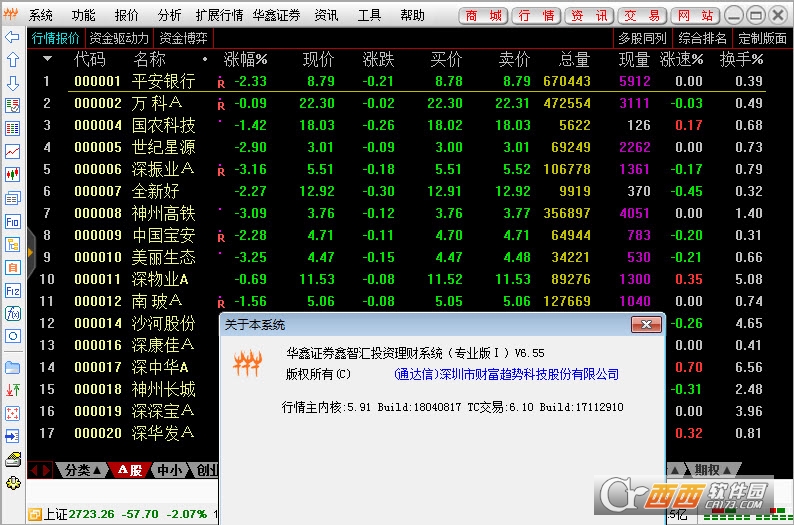Select the A股 bottom tab

[x=130, y=470]
